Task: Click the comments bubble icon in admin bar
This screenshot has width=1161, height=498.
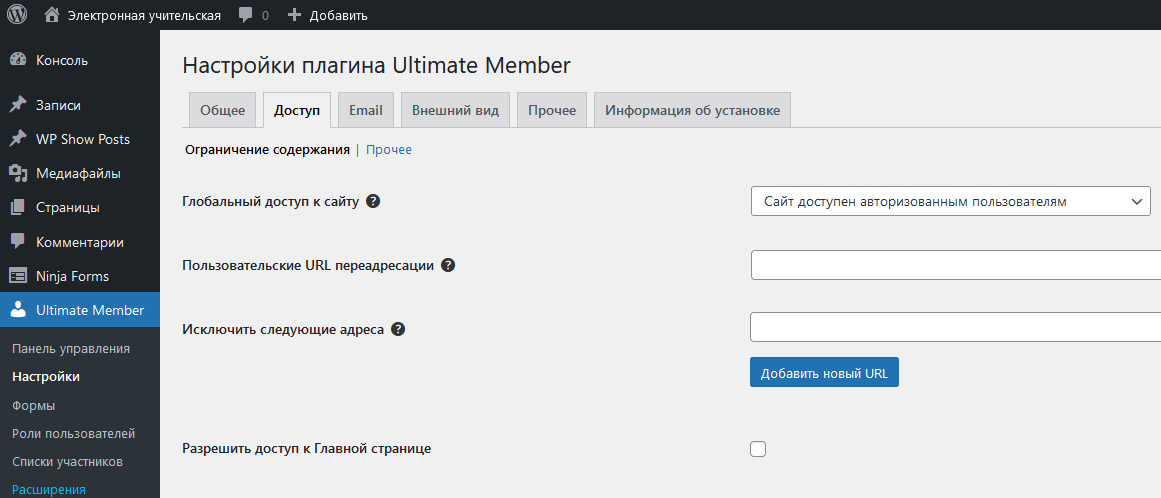Action: click(x=247, y=15)
